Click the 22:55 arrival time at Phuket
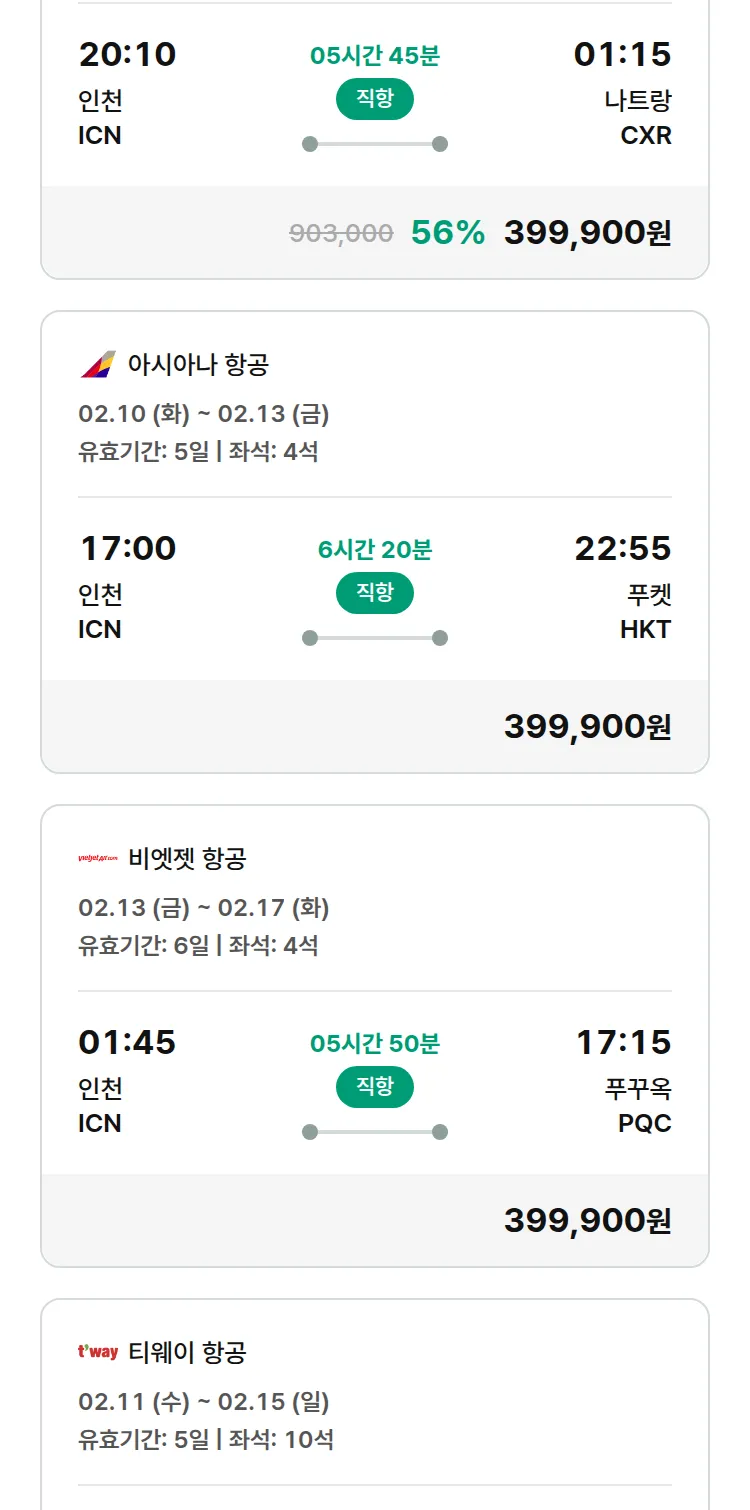This screenshot has height=1510, width=750. pos(622,548)
